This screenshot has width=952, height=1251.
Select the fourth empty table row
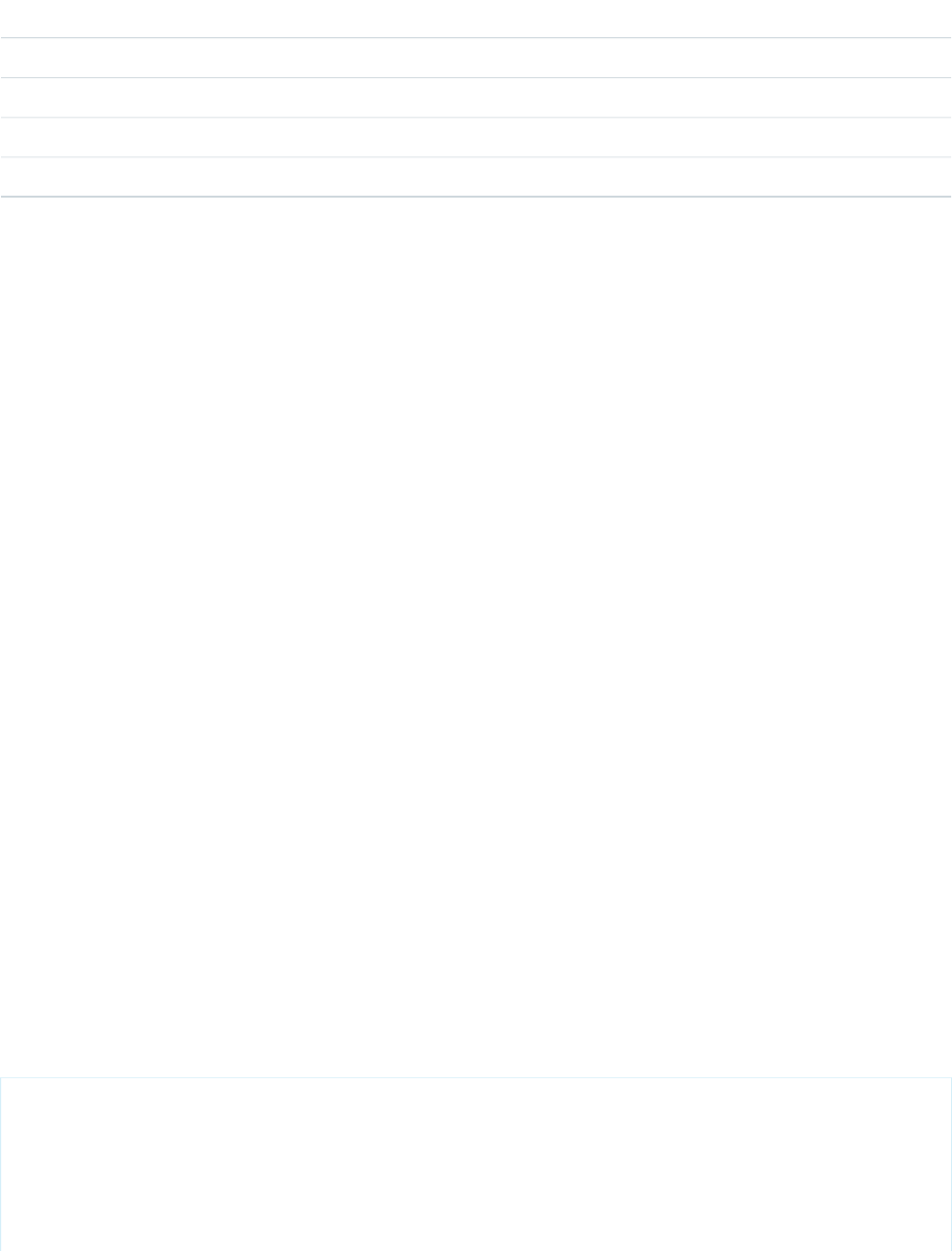[476, 138]
